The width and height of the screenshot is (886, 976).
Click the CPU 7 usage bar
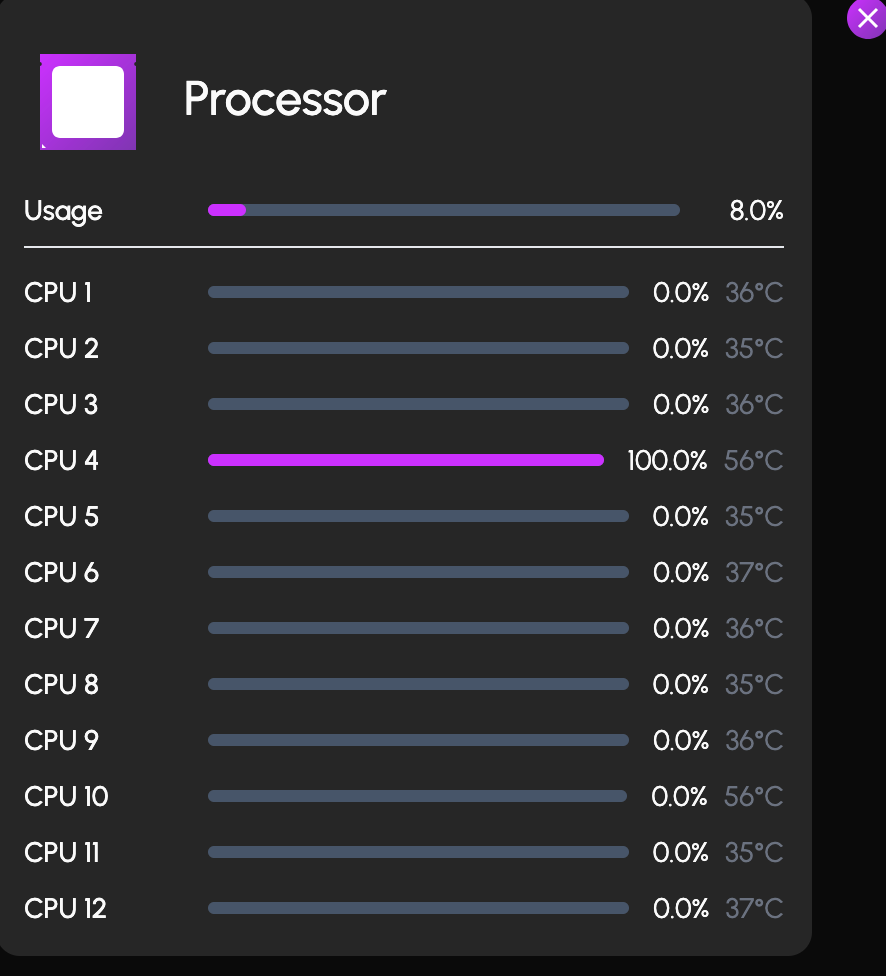418,628
